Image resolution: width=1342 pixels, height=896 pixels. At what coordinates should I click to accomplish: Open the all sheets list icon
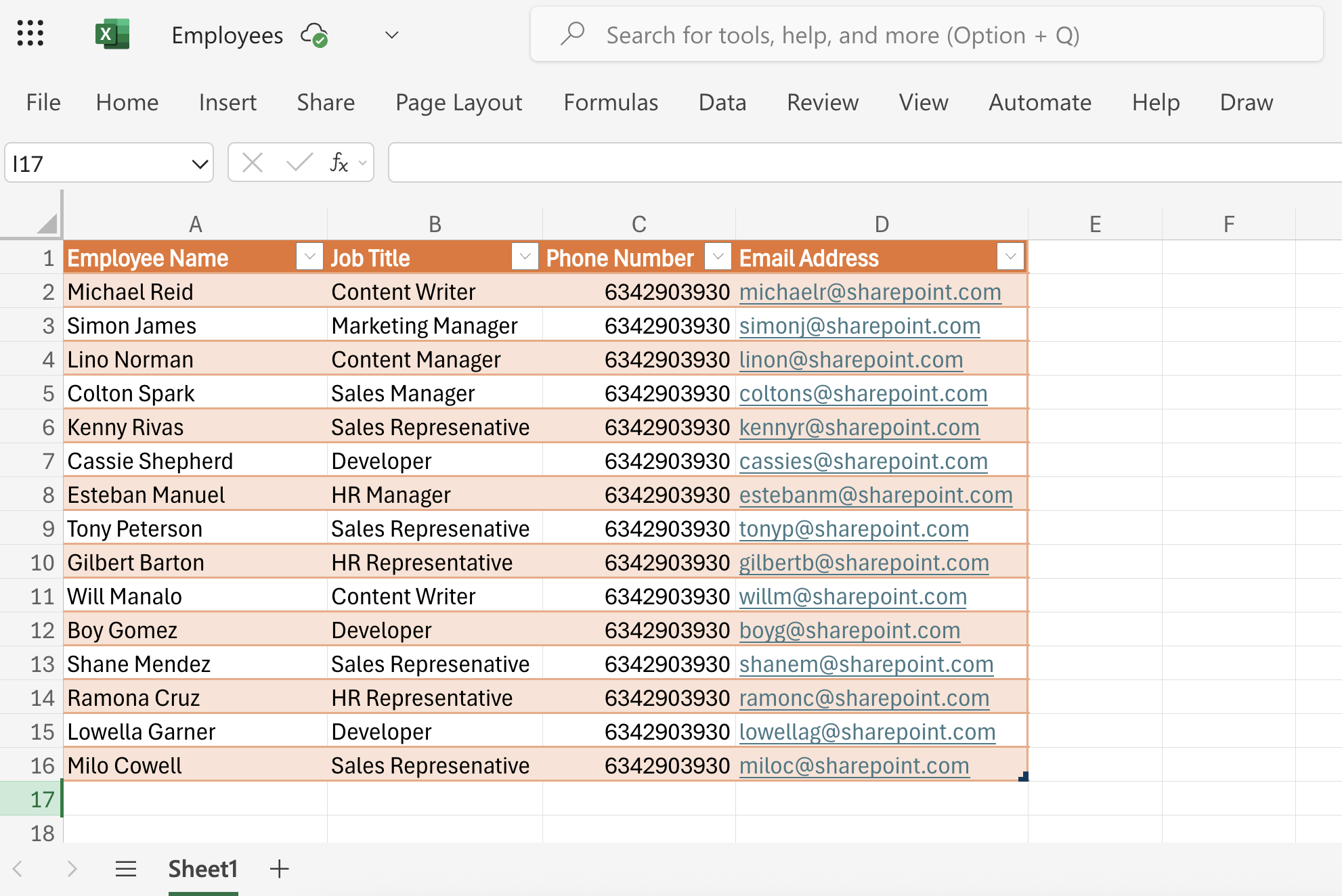click(x=126, y=869)
